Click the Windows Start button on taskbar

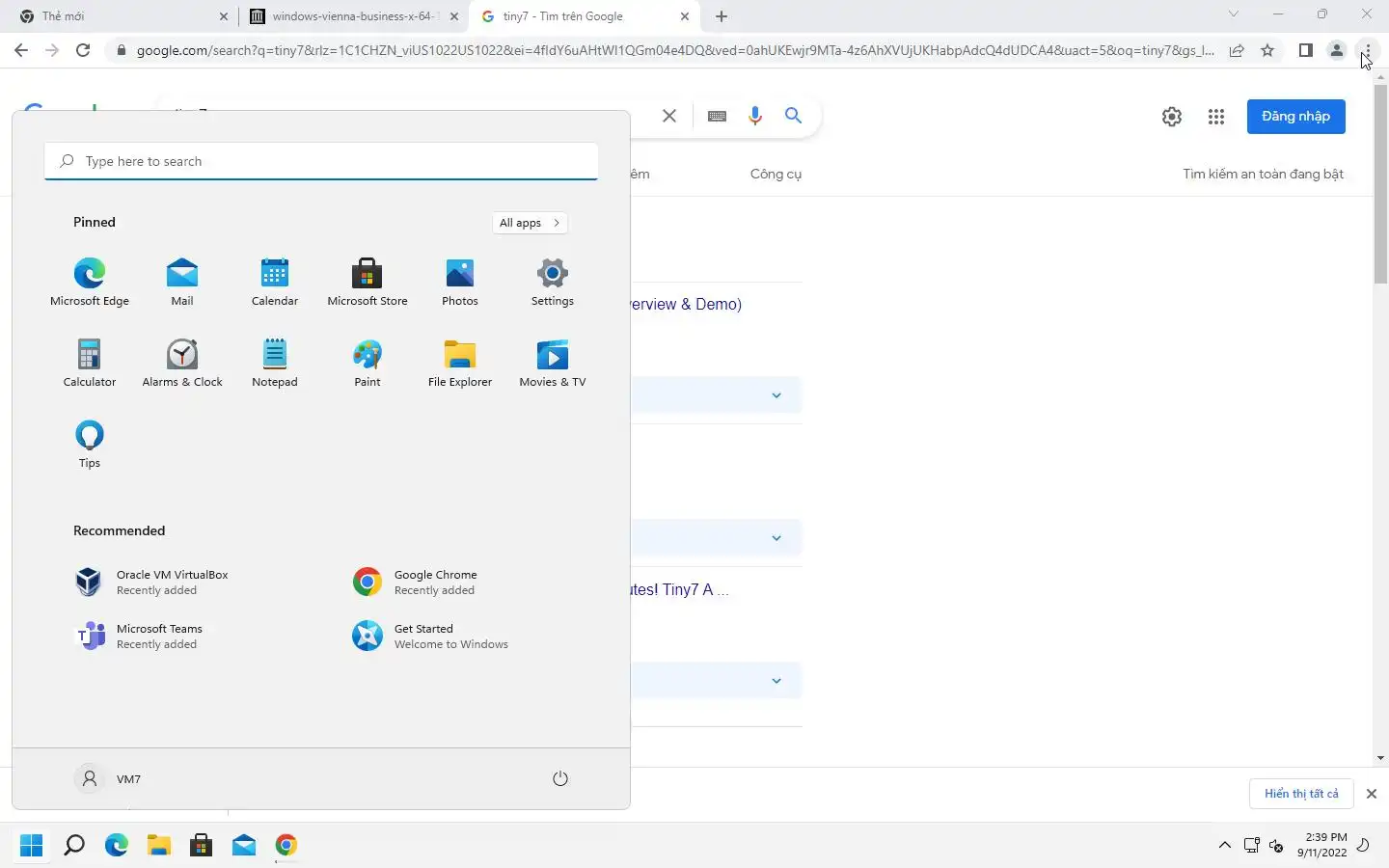[31, 845]
